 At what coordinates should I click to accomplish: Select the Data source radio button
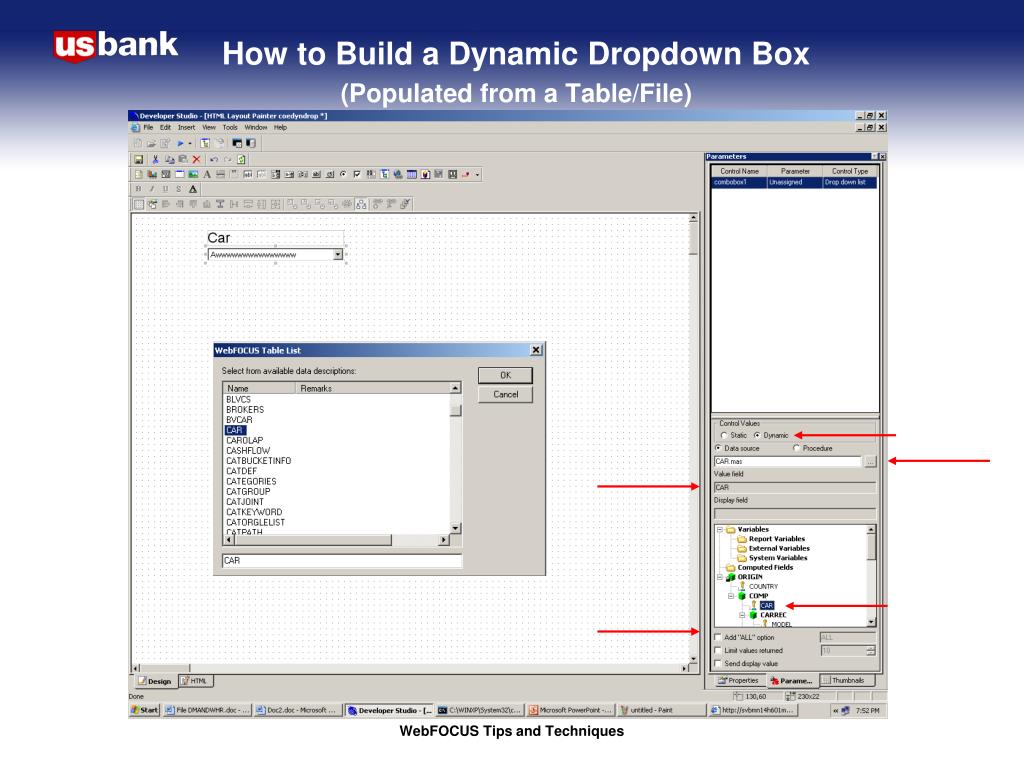click(718, 448)
